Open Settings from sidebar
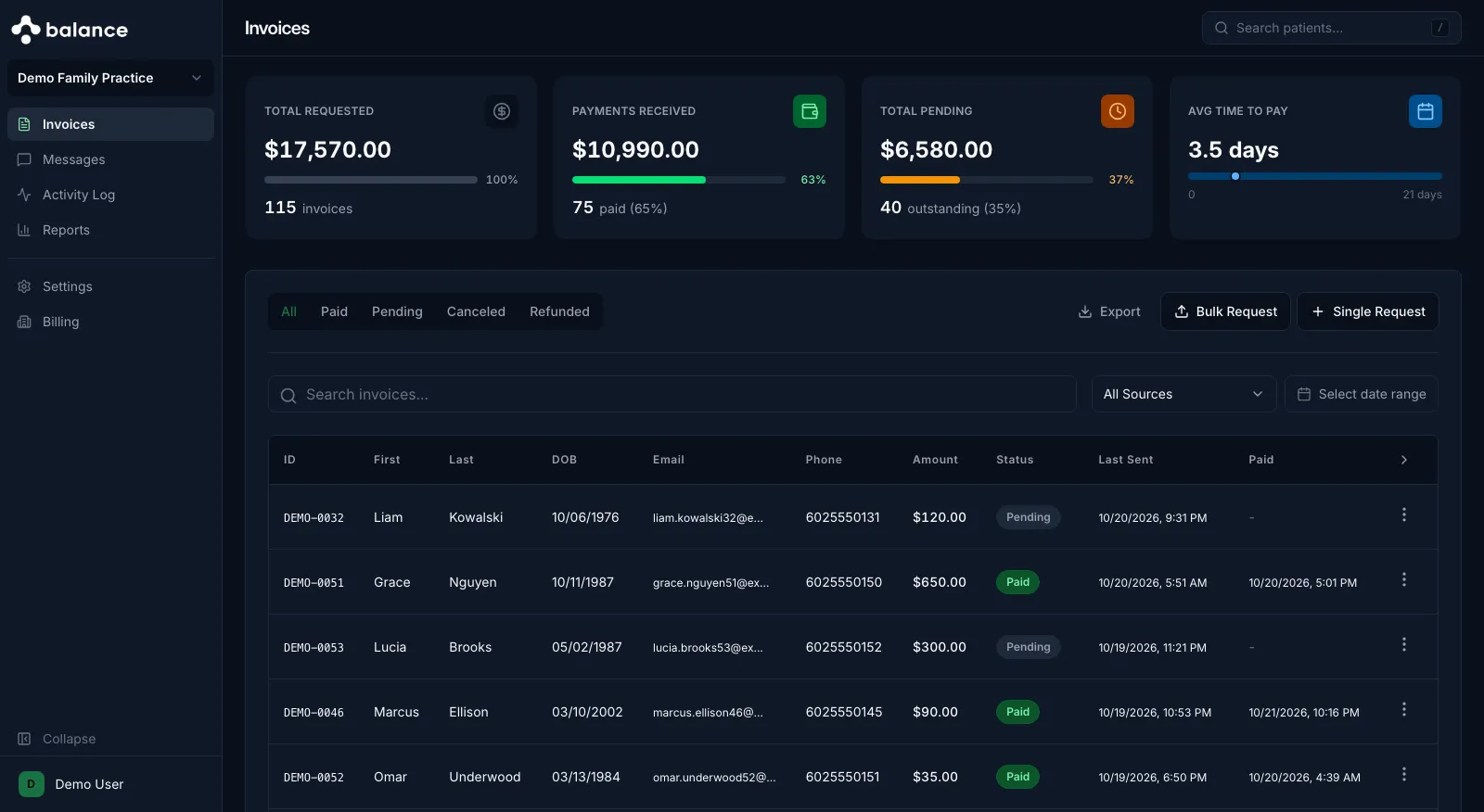The height and width of the screenshot is (812, 1484). pos(110,286)
